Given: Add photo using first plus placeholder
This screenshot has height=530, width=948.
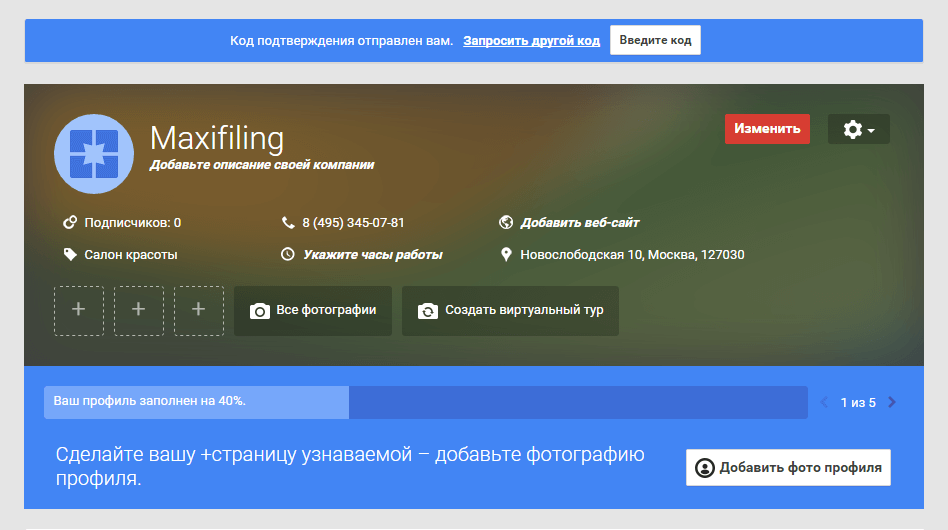Looking at the screenshot, I should point(79,310).
